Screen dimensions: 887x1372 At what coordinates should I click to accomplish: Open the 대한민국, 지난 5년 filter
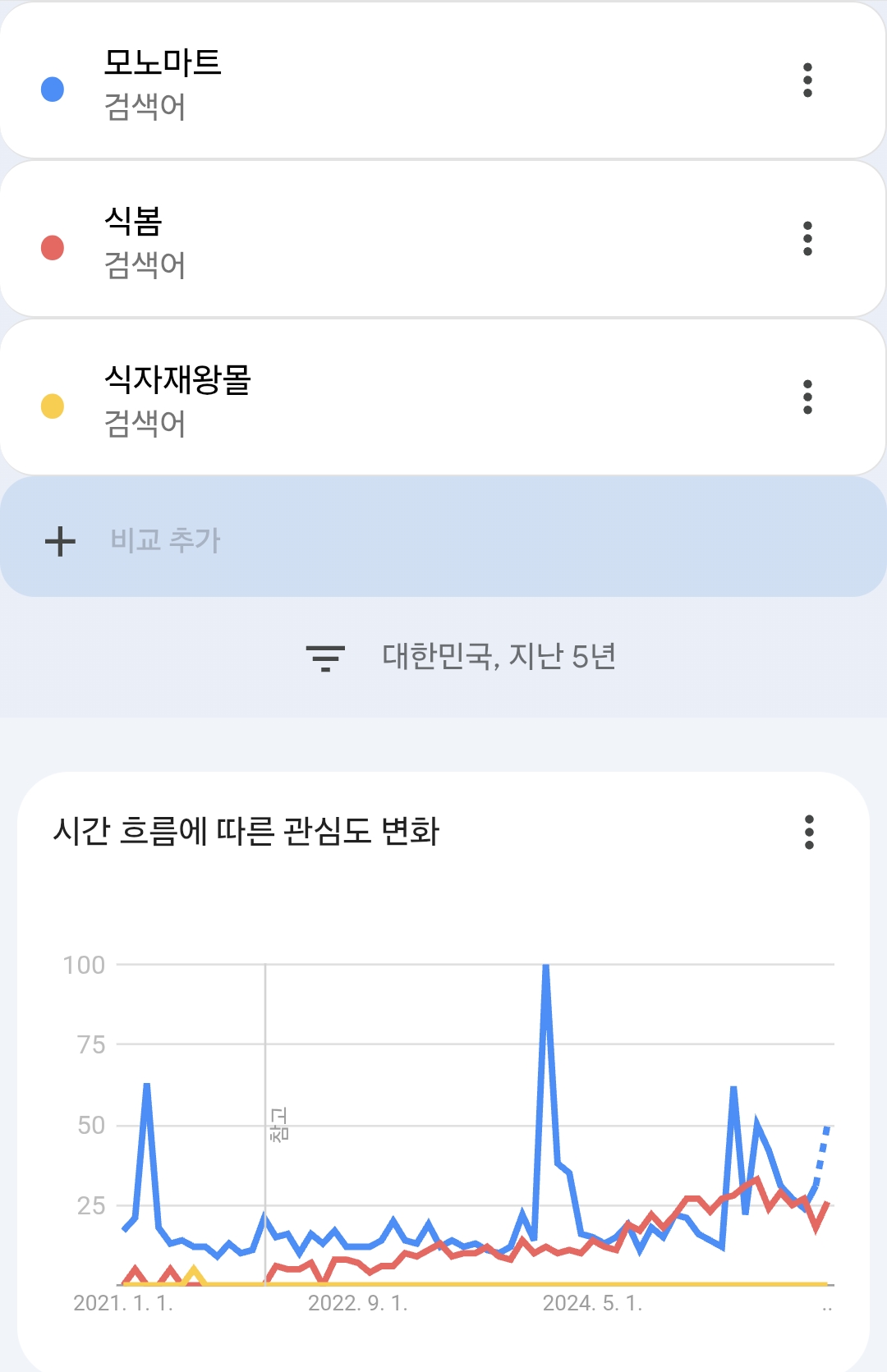tap(499, 657)
